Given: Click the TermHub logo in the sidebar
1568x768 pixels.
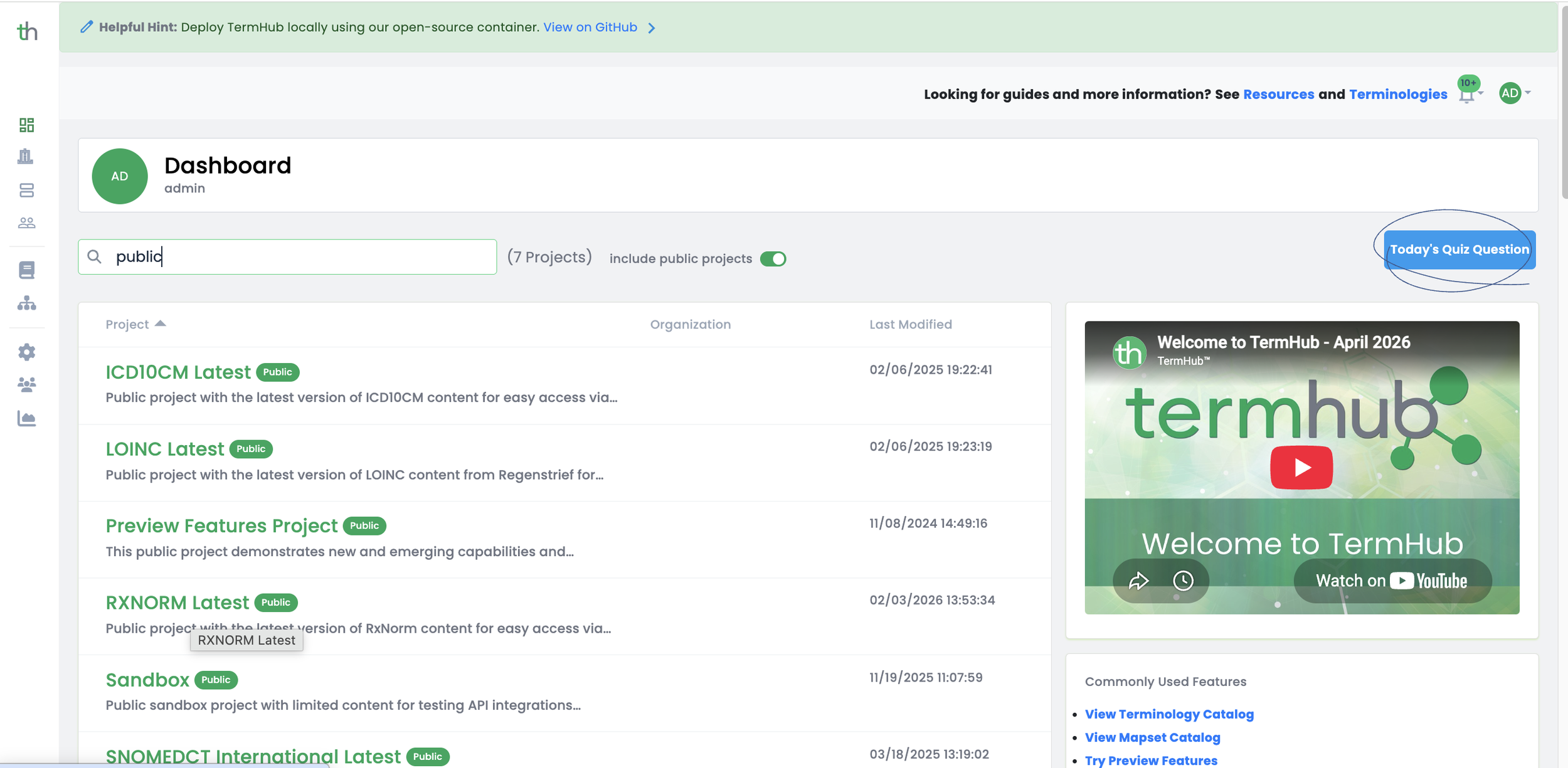Looking at the screenshot, I should pyautogui.click(x=27, y=31).
